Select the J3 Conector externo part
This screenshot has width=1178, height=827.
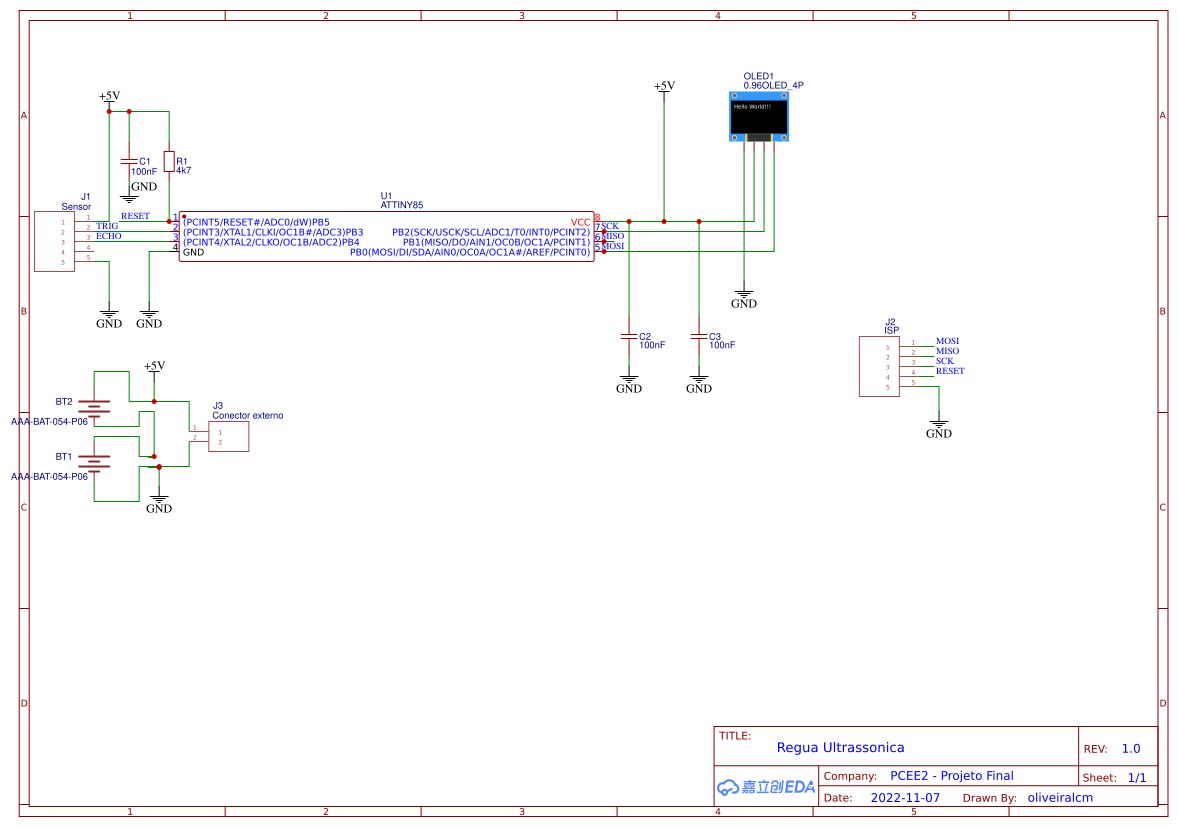(x=228, y=435)
